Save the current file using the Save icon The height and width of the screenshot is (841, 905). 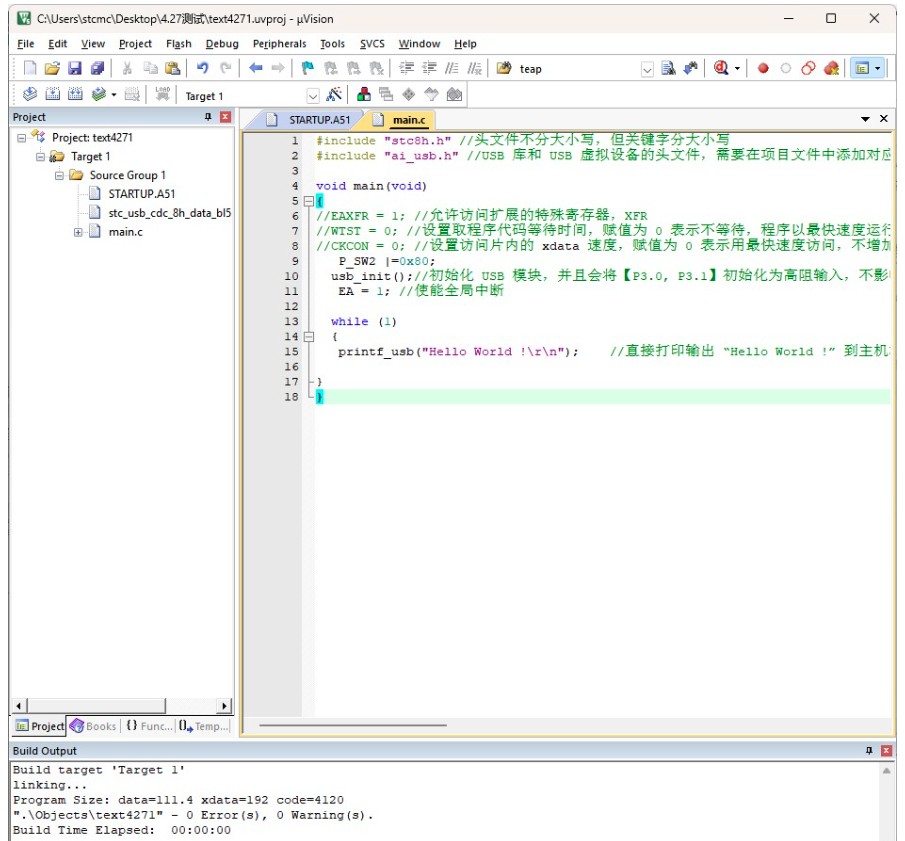(75, 68)
